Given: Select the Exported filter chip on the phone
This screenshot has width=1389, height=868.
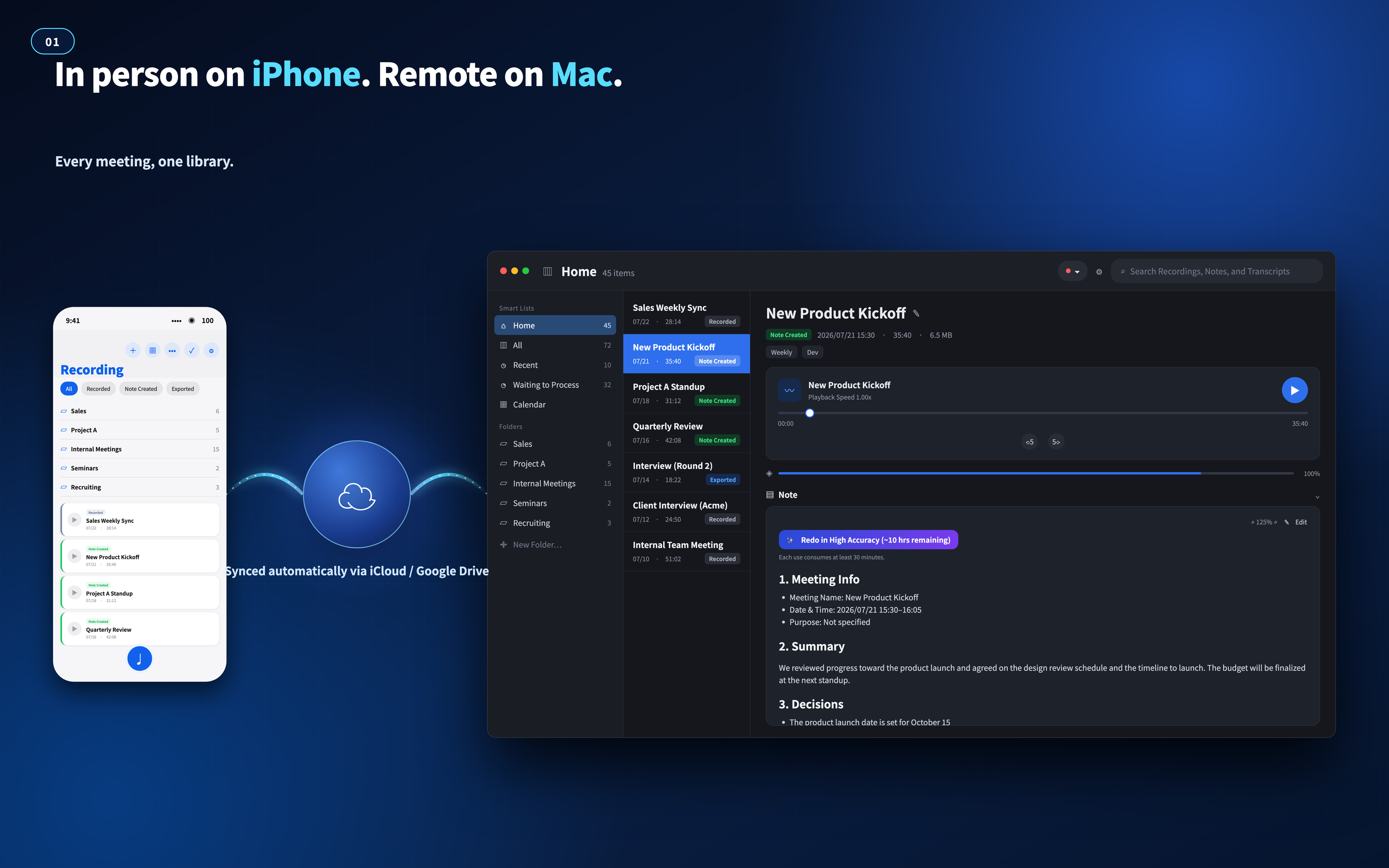Looking at the screenshot, I should (182, 389).
